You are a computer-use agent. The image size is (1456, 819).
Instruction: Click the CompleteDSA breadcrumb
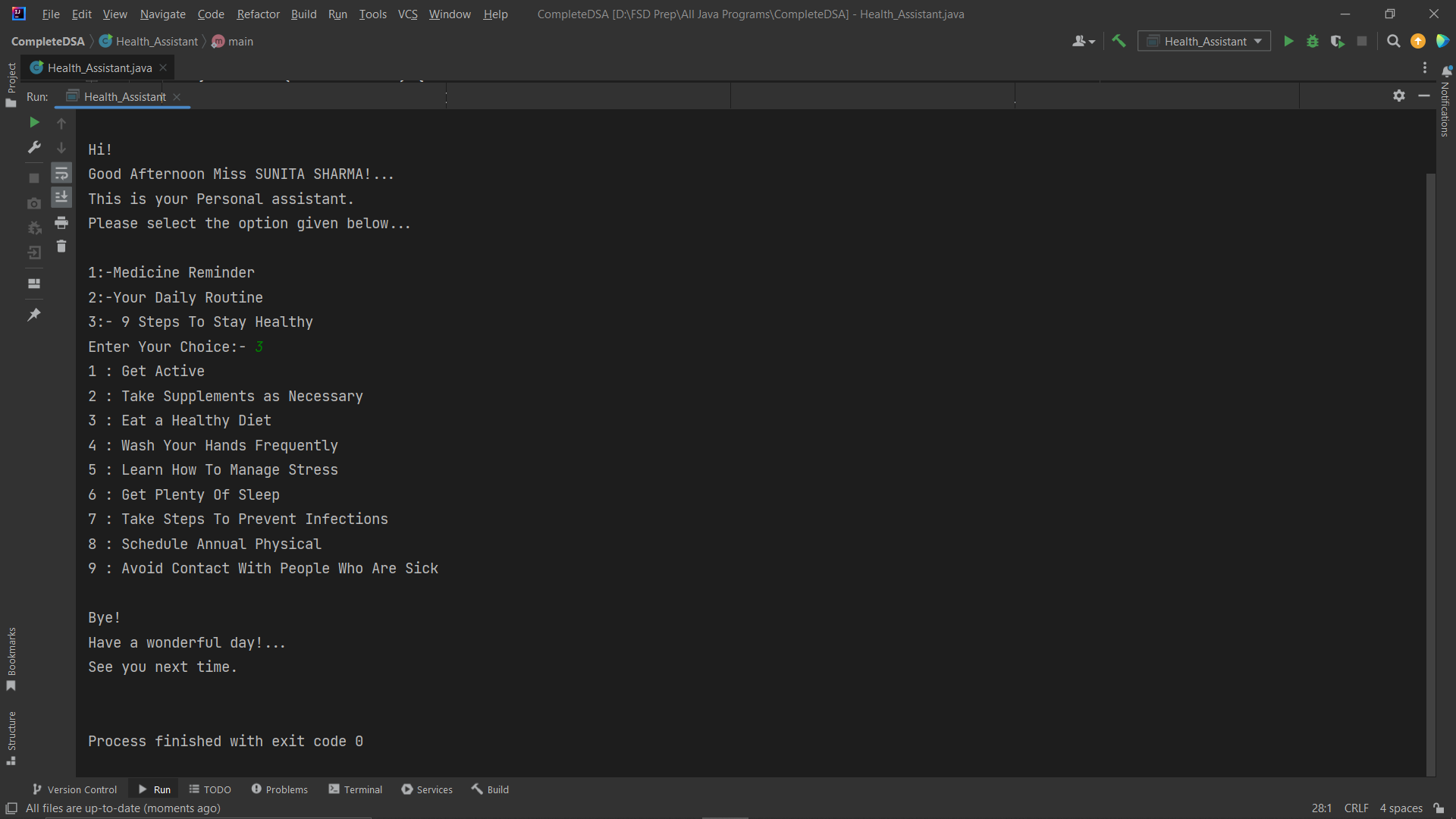[x=48, y=42]
